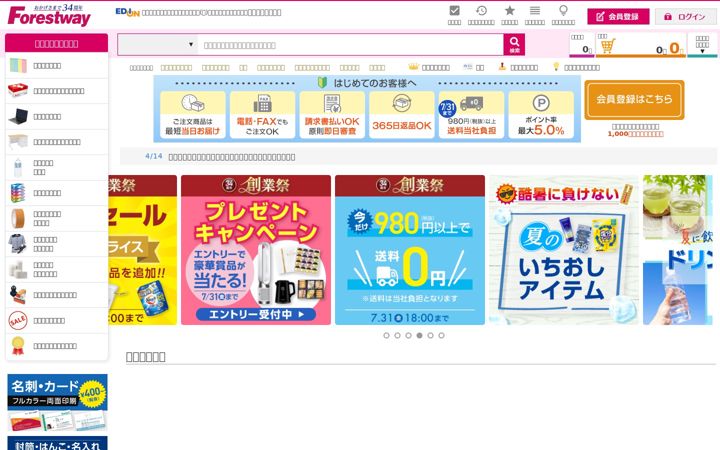The width and height of the screenshot is (720, 450).
Task: Click the gray lightbulb icon in the header
Action: point(563,11)
